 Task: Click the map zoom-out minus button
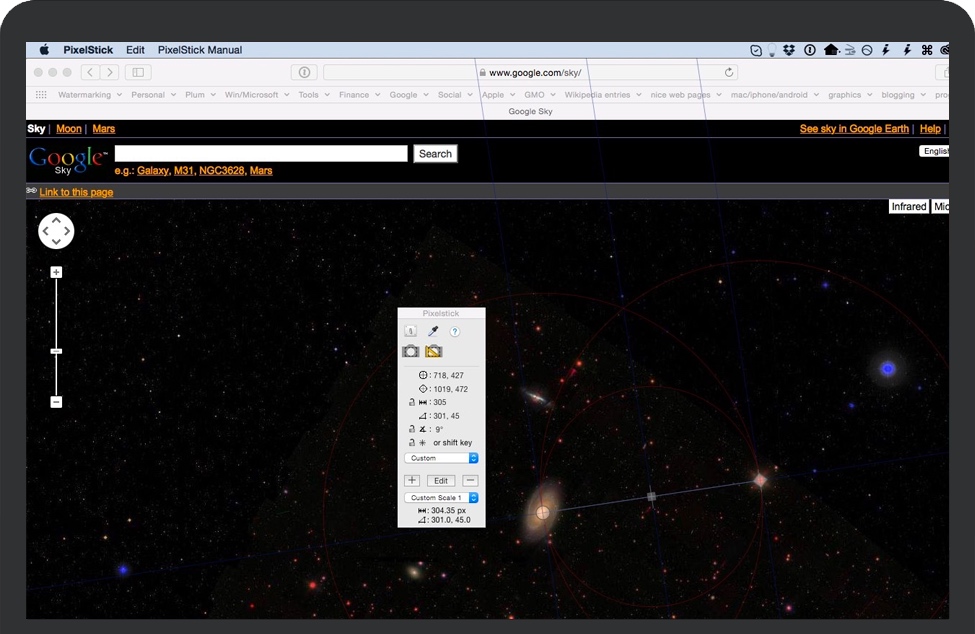pos(56,402)
